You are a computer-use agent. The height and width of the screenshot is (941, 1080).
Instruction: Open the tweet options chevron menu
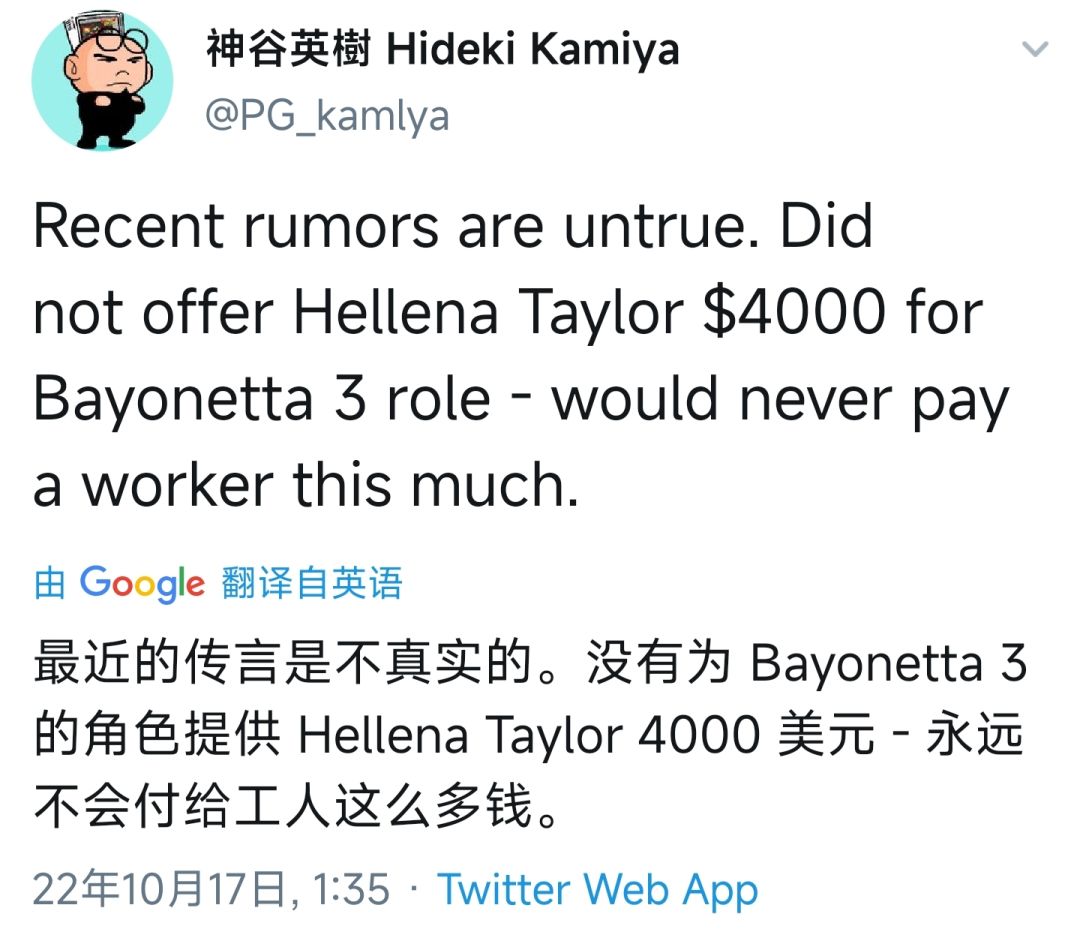[x=1035, y=50]
